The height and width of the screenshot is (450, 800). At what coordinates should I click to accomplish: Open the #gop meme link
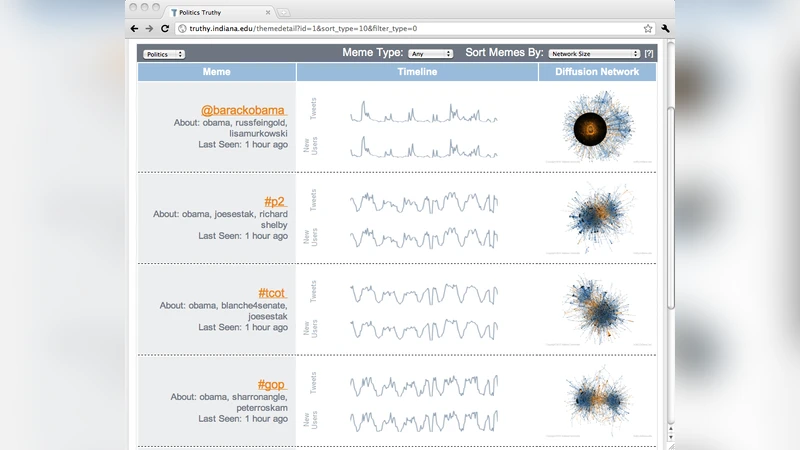coord(272,384)
